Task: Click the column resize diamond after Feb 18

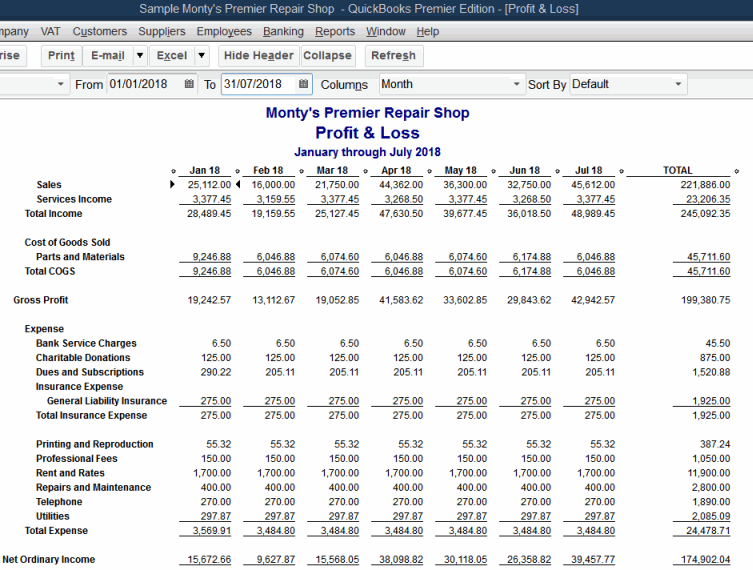Action: click(302, 171)
